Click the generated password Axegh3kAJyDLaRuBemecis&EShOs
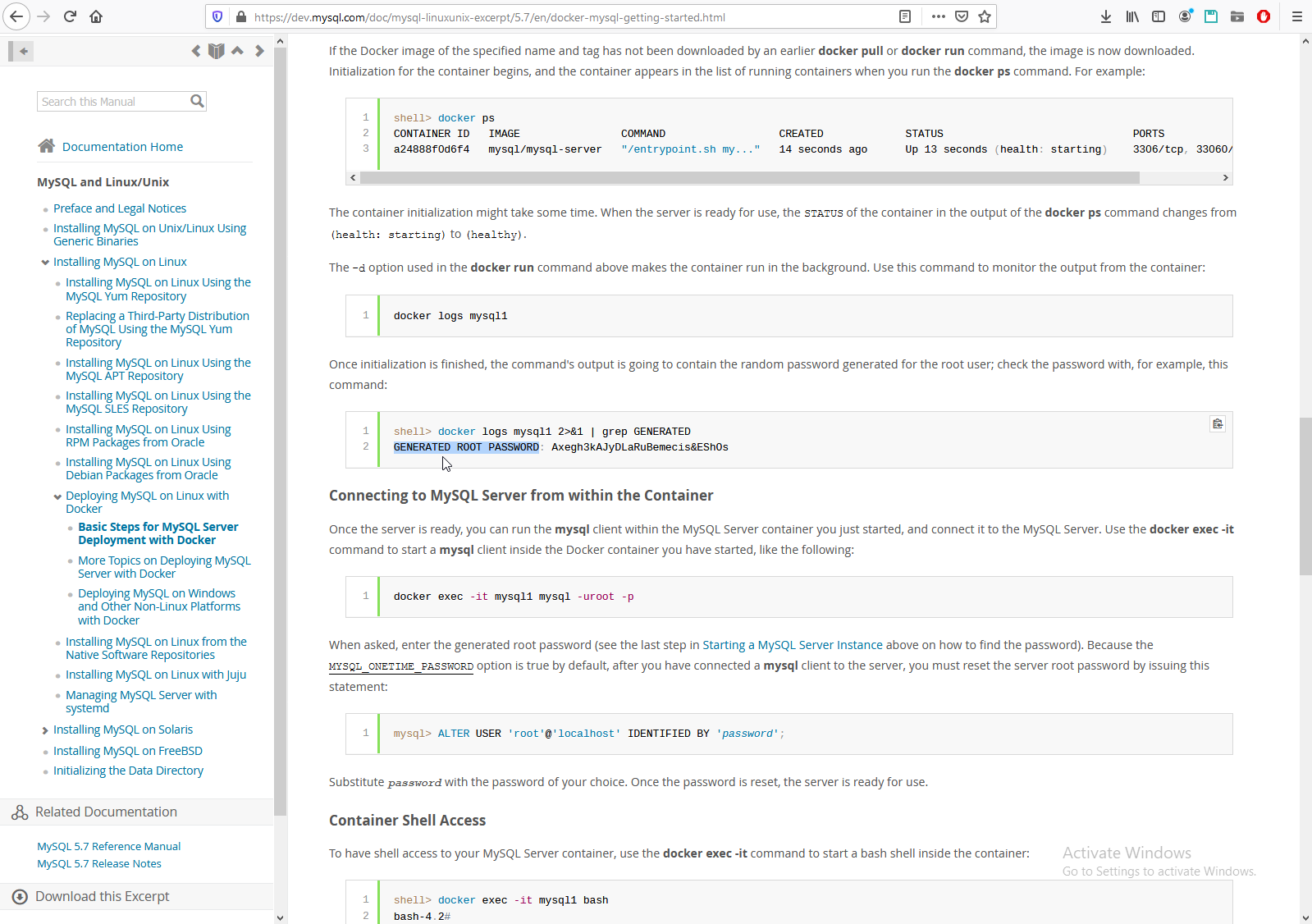Screen dimensions: 1312x924 640,447
